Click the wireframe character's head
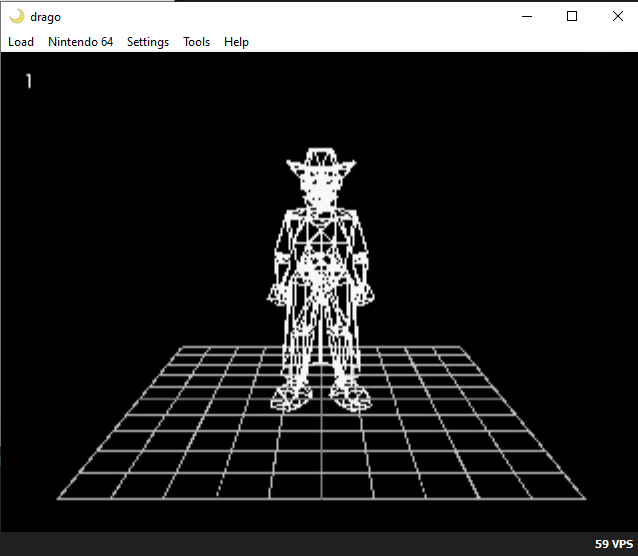638x556 pixels. coord(320,192)
